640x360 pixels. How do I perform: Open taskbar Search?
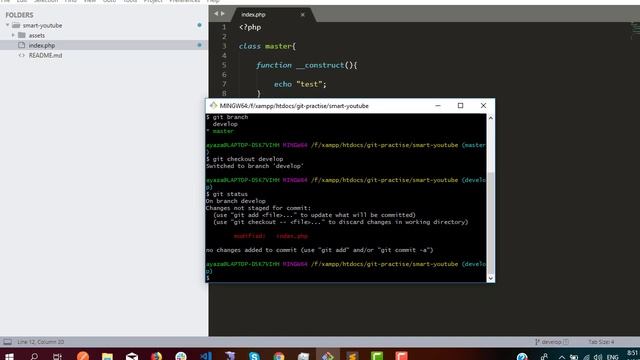click(34, 357)
